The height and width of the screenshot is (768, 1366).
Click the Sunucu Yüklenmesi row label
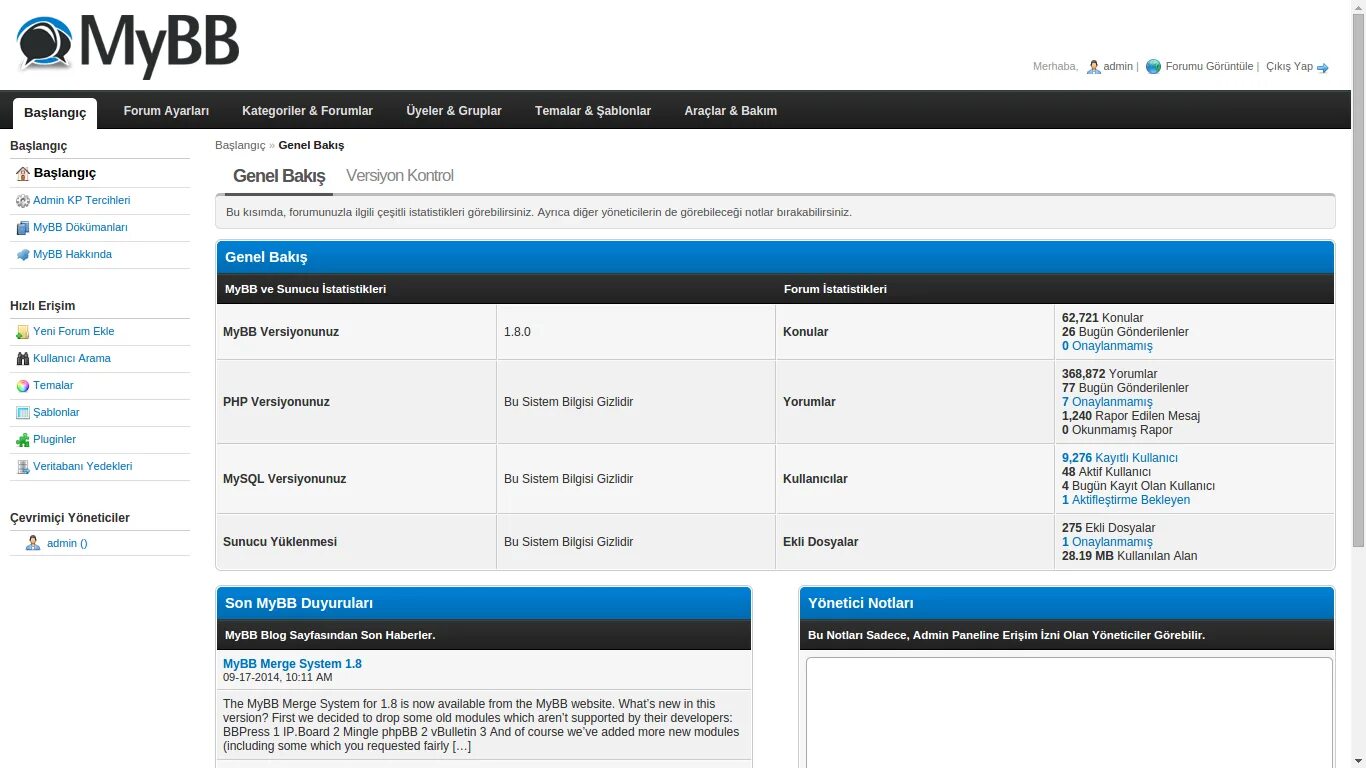click(x=280, y=542)
